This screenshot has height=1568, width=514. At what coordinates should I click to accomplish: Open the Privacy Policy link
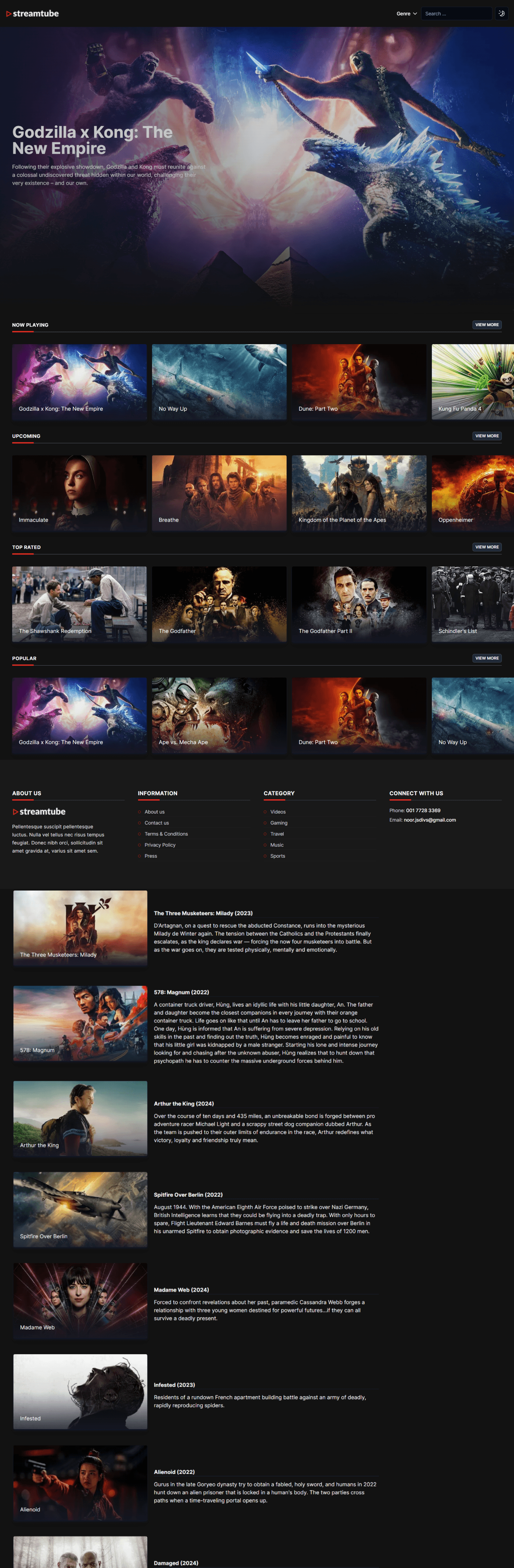(x=160, y=844)
